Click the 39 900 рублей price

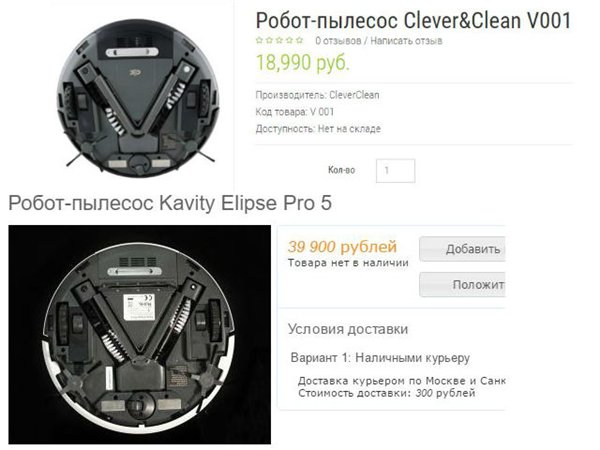click(342, 246)
